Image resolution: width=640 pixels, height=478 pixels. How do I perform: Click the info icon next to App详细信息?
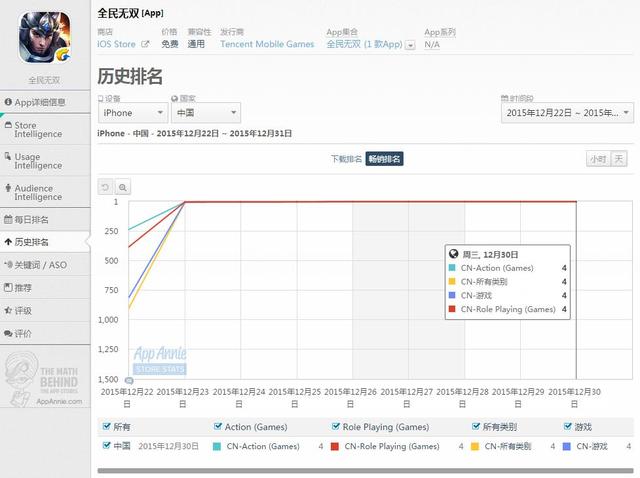(x=8, y=102)
